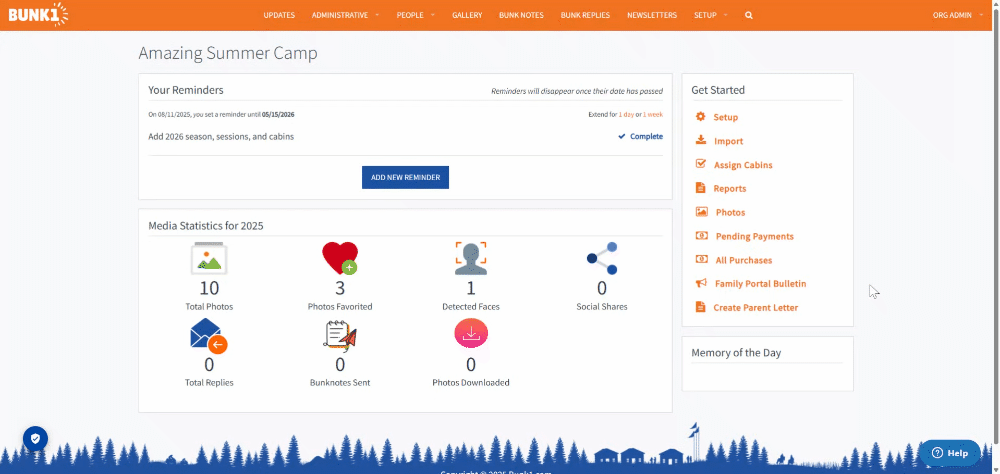Open the Newsletters menu item

tap(652, 15)
